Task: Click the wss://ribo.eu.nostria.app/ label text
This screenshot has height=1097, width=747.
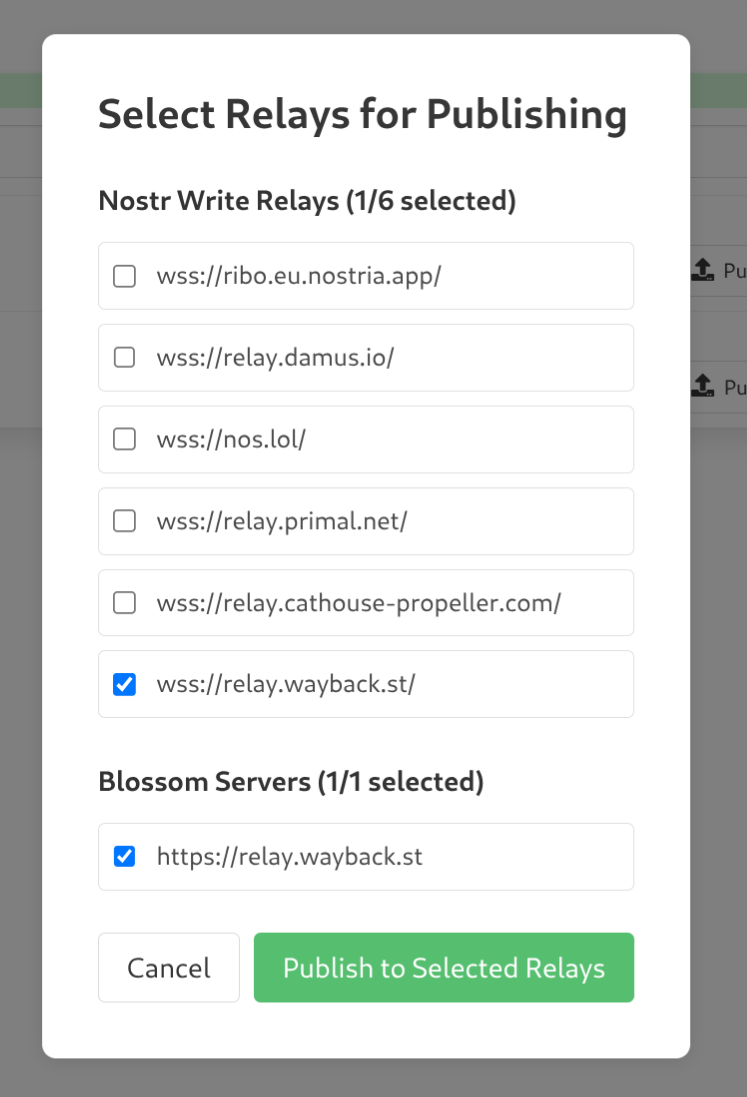Action: tap(299, 276)
